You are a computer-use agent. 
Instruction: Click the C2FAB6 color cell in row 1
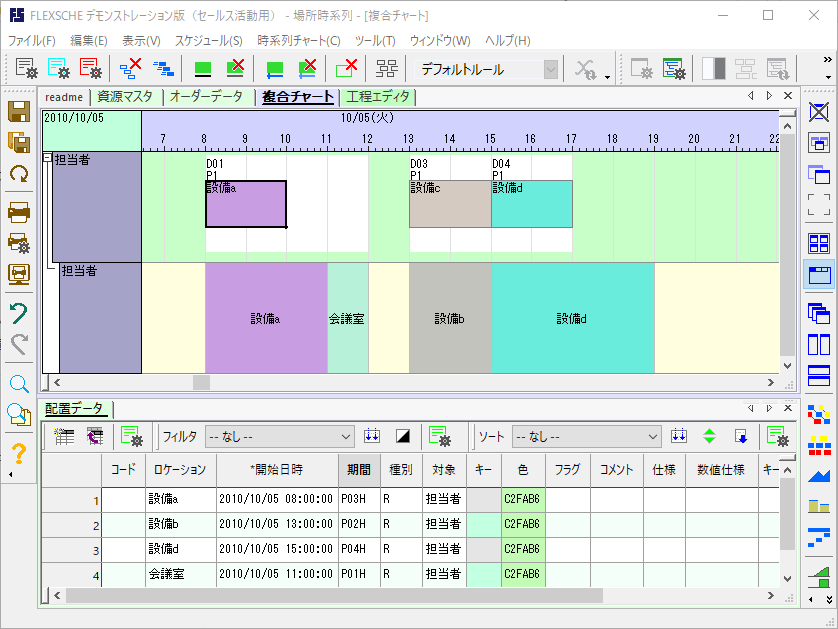tap(522, 499)
